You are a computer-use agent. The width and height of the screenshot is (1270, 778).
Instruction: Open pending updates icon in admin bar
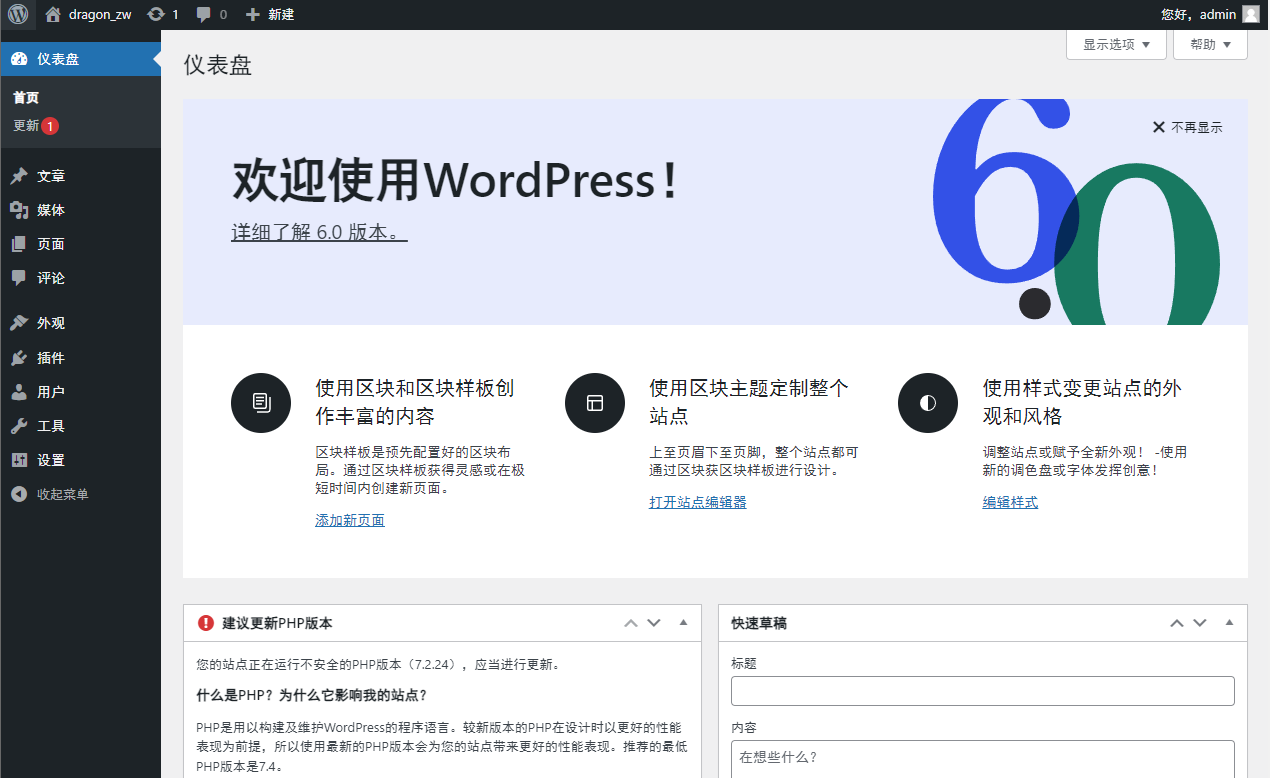click(156, 14)
